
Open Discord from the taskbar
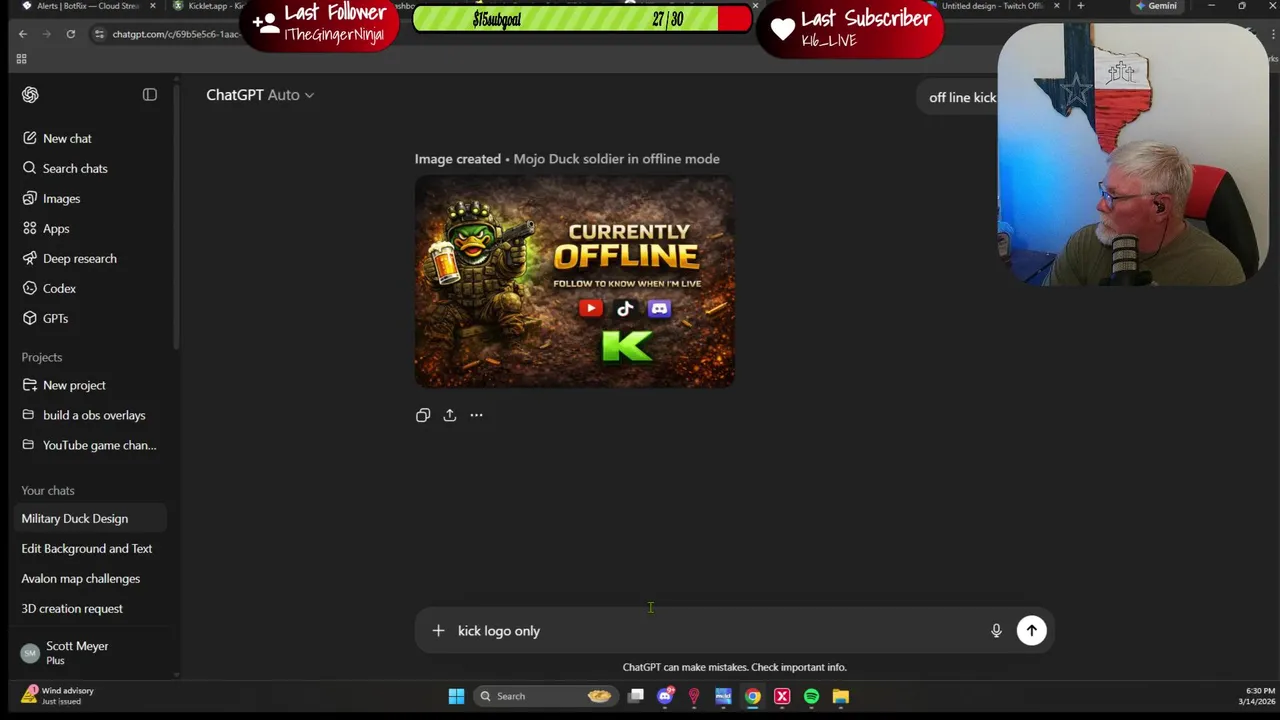click(x=665, y=696)
